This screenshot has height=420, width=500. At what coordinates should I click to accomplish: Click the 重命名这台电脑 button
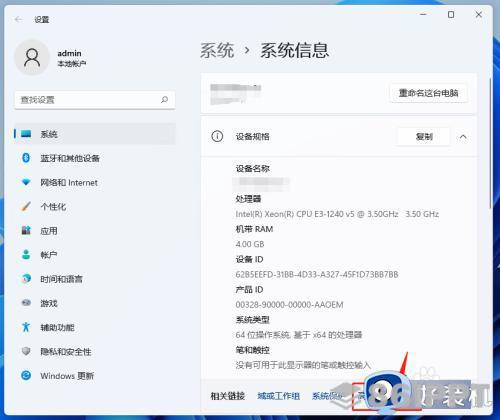click(x=429, y=93)
